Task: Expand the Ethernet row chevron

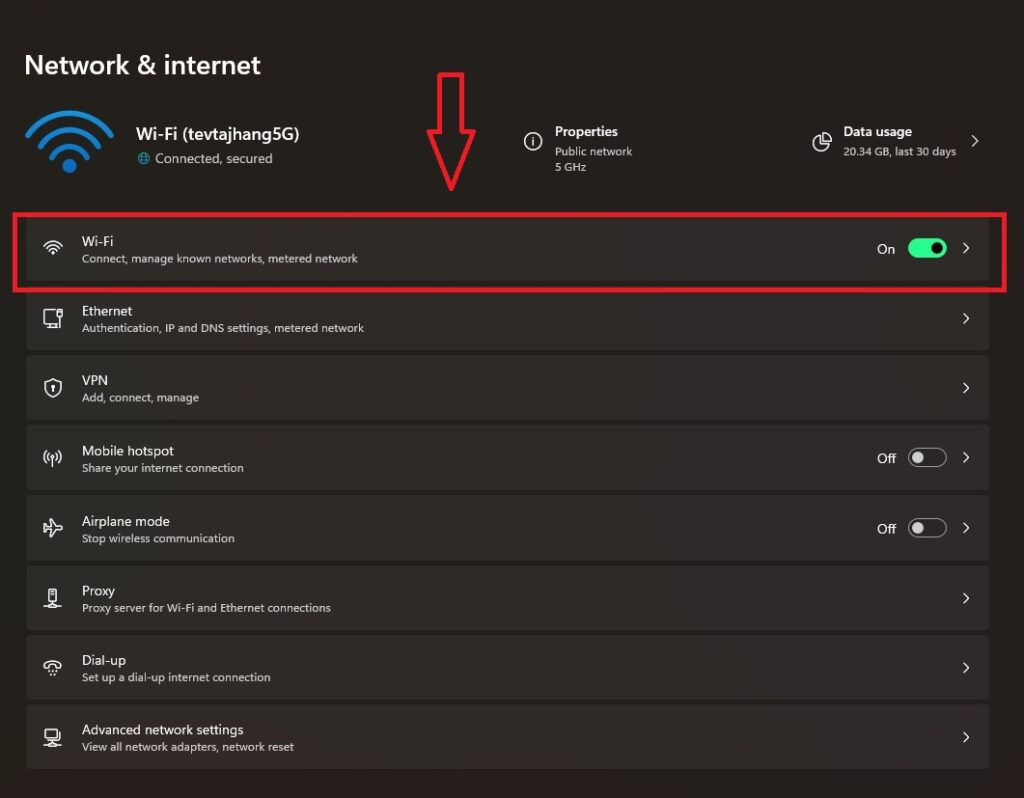Action: click(966, 318)
